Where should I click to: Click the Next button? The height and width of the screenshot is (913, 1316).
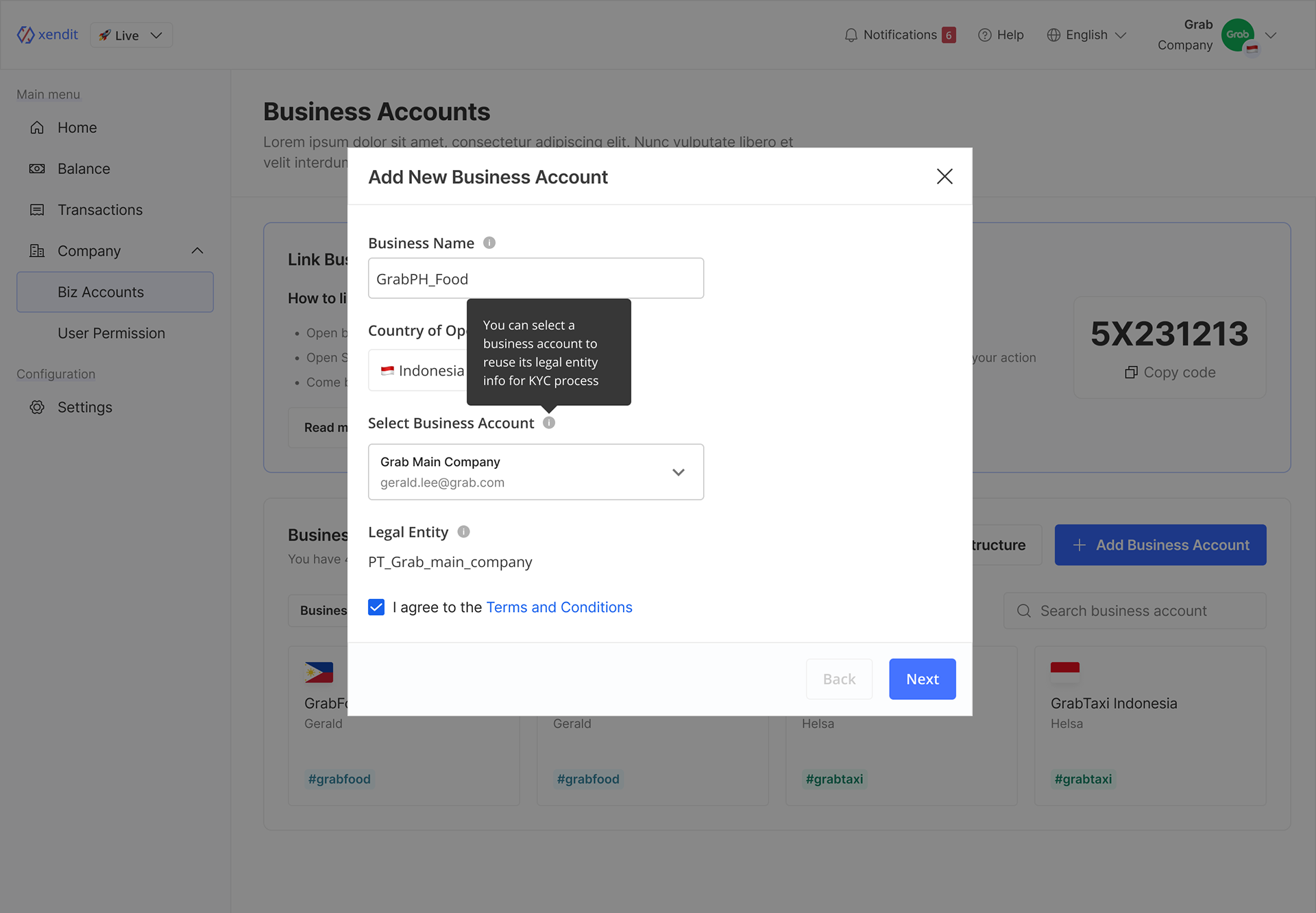point(922,679)
